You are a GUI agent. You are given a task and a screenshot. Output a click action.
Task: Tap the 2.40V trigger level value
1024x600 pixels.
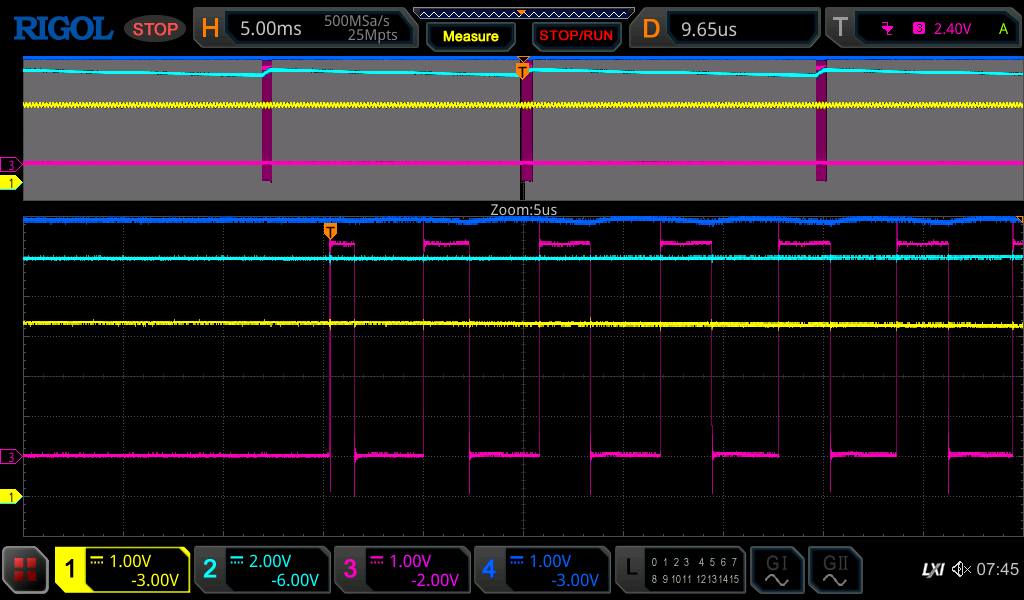952,29
